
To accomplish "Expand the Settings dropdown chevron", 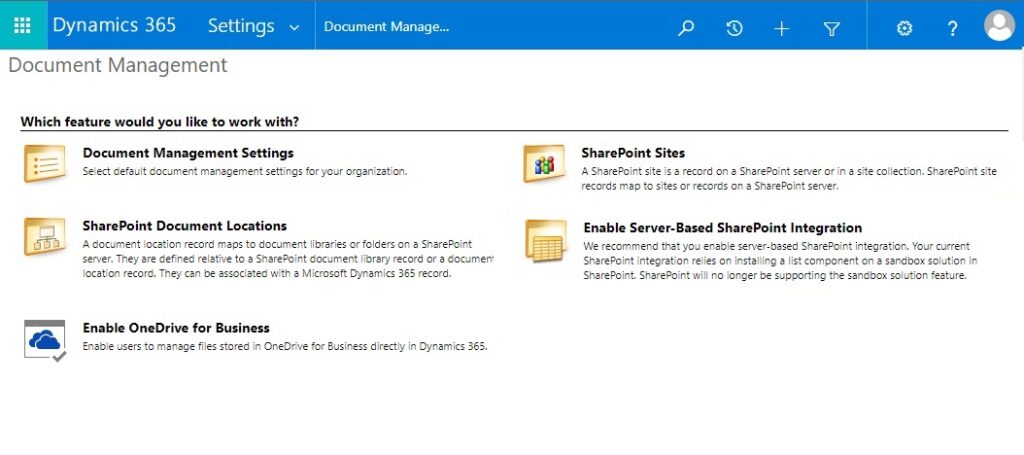I will point(294,28).
